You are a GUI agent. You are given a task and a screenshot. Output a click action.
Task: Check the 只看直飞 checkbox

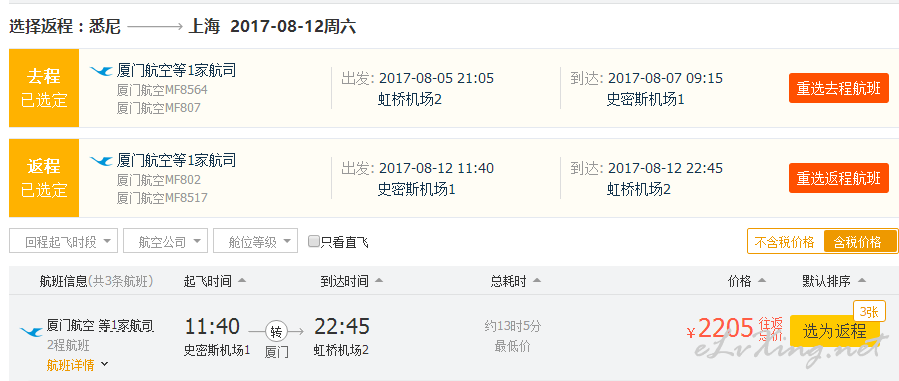click(x=314, y=241)
